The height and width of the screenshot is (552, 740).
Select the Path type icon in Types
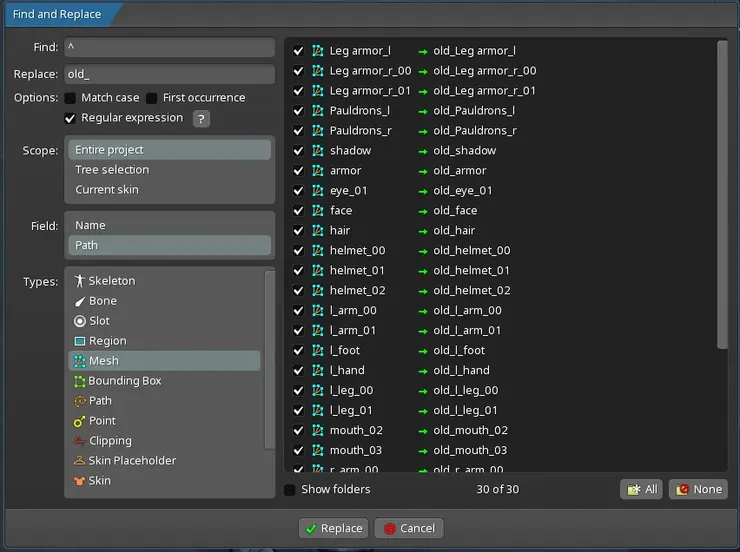[80, 401]
